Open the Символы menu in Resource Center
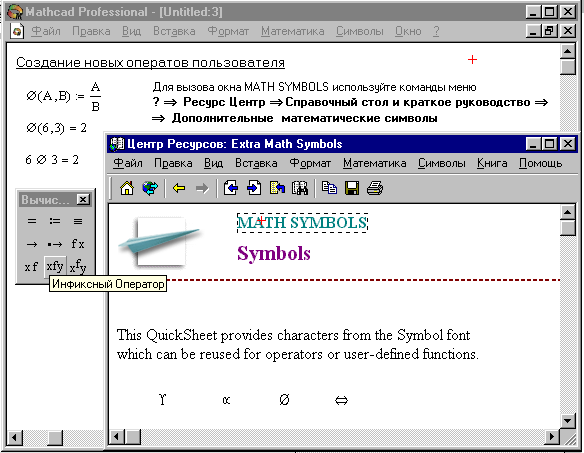This screenshot has width=584, height=453. coord(441,163)
